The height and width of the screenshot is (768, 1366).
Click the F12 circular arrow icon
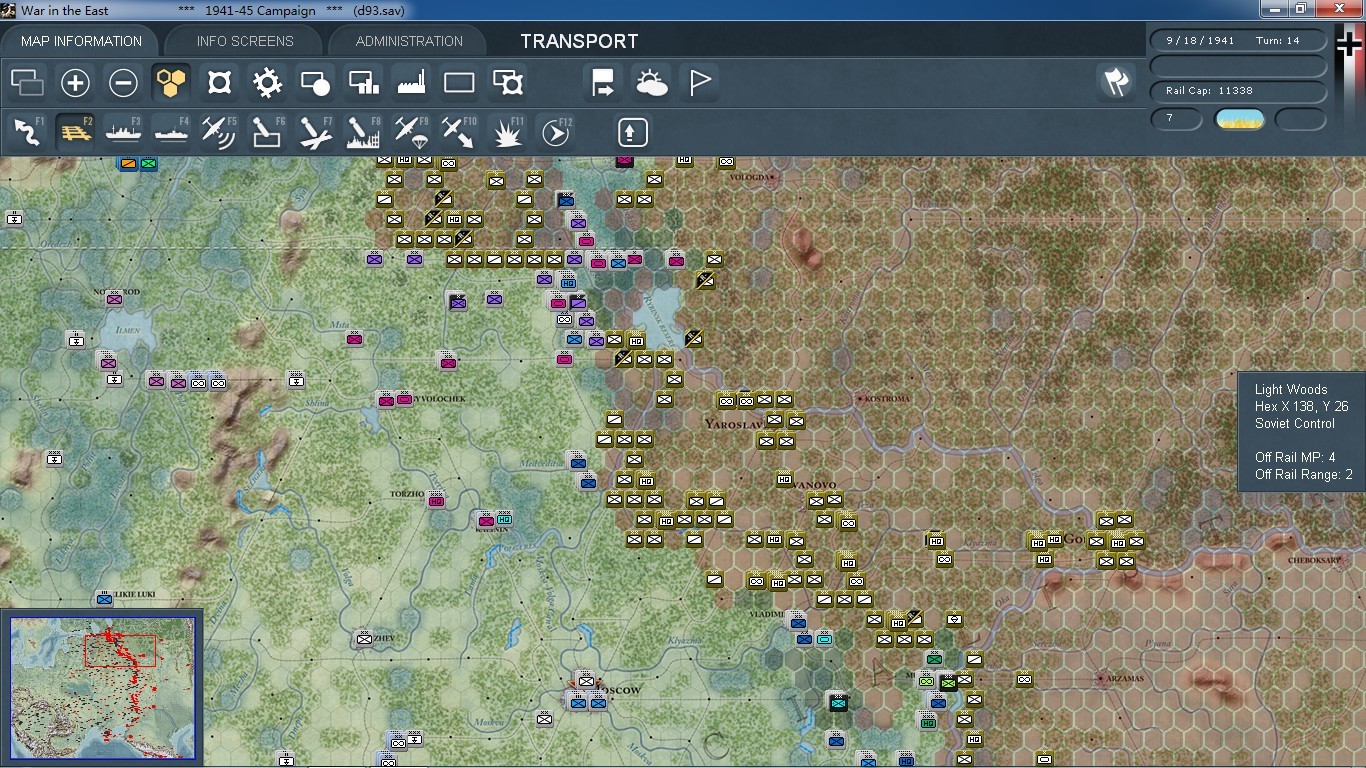coord(555,132)
